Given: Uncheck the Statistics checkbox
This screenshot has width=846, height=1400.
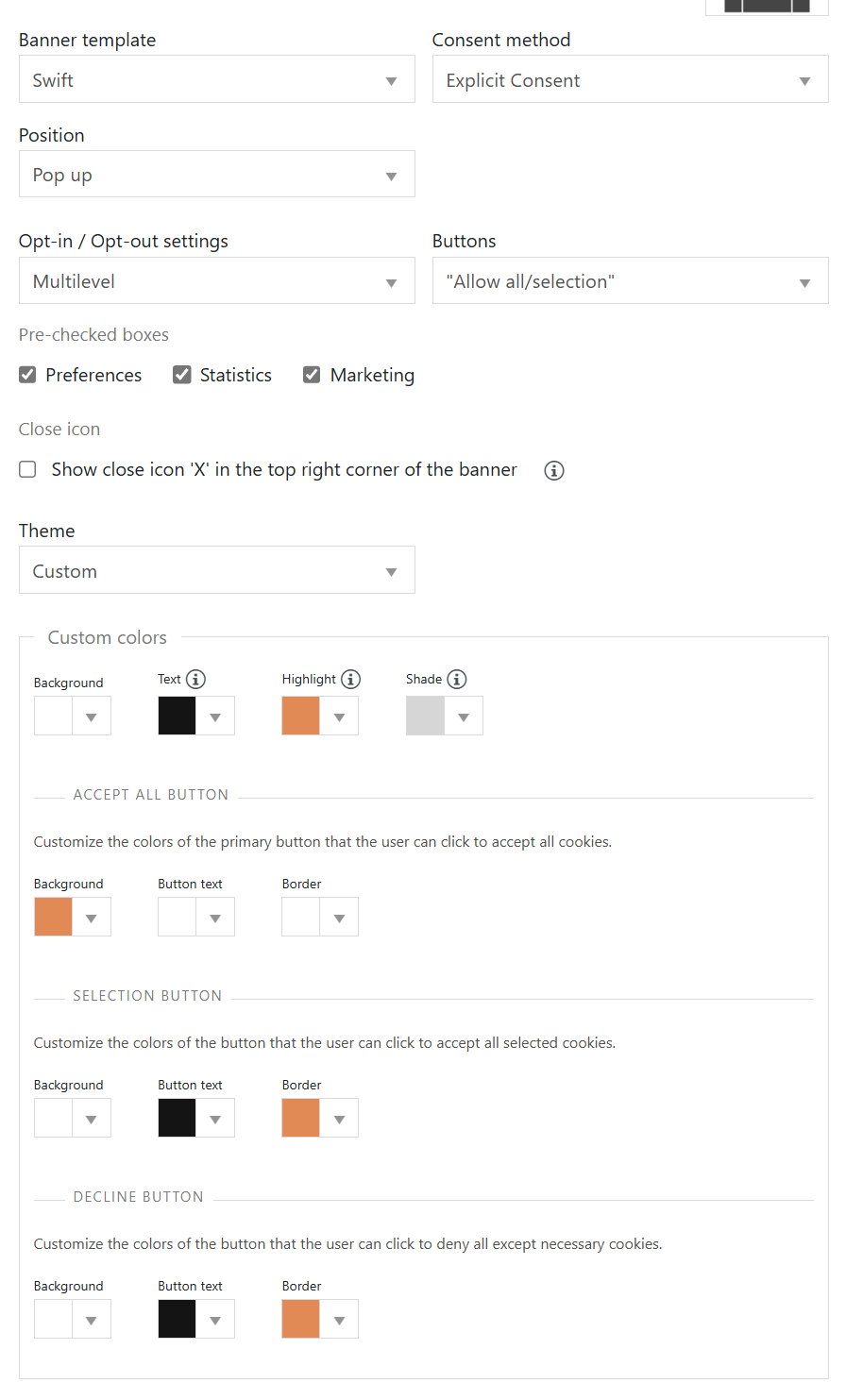Looking at the screenshot, I should [x=182, y=375].
